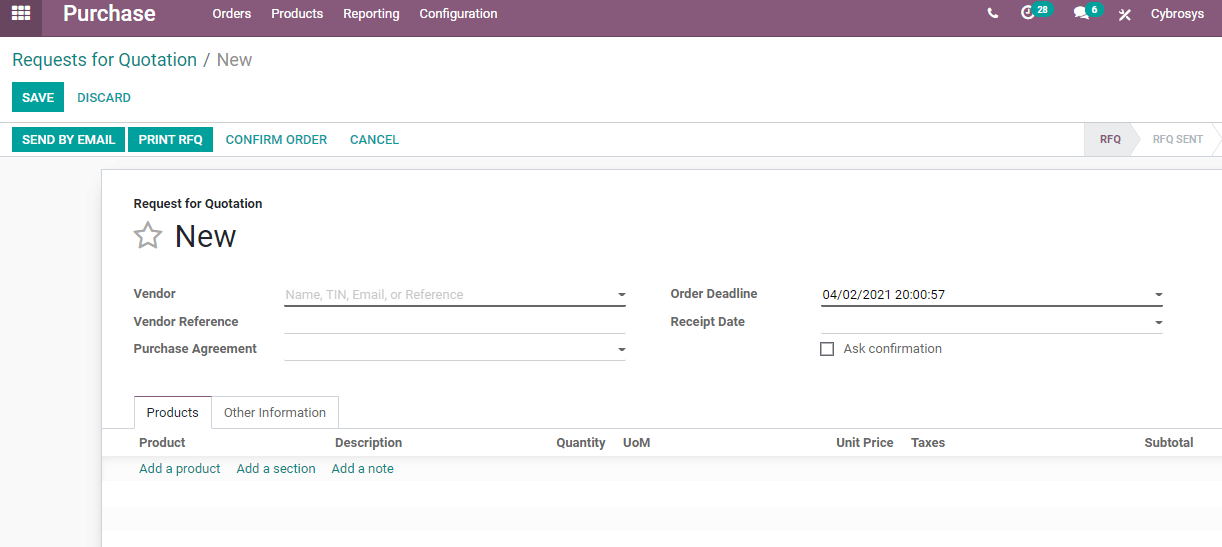Click the Taxes column header

coord(928,443)
